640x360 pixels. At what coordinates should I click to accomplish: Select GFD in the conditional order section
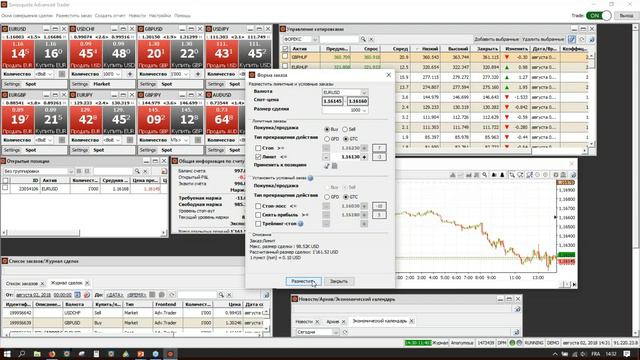(327, 197)
